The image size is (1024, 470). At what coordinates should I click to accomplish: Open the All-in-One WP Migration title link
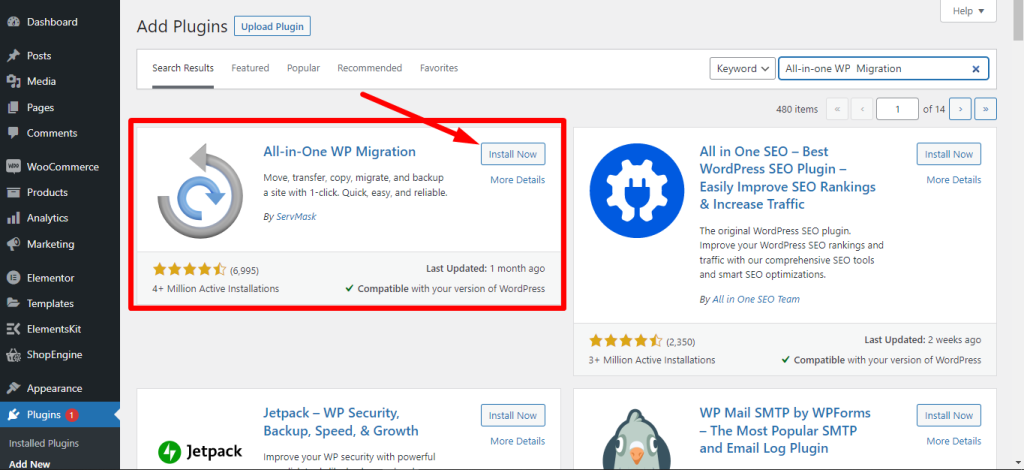[x=340, y=151]
